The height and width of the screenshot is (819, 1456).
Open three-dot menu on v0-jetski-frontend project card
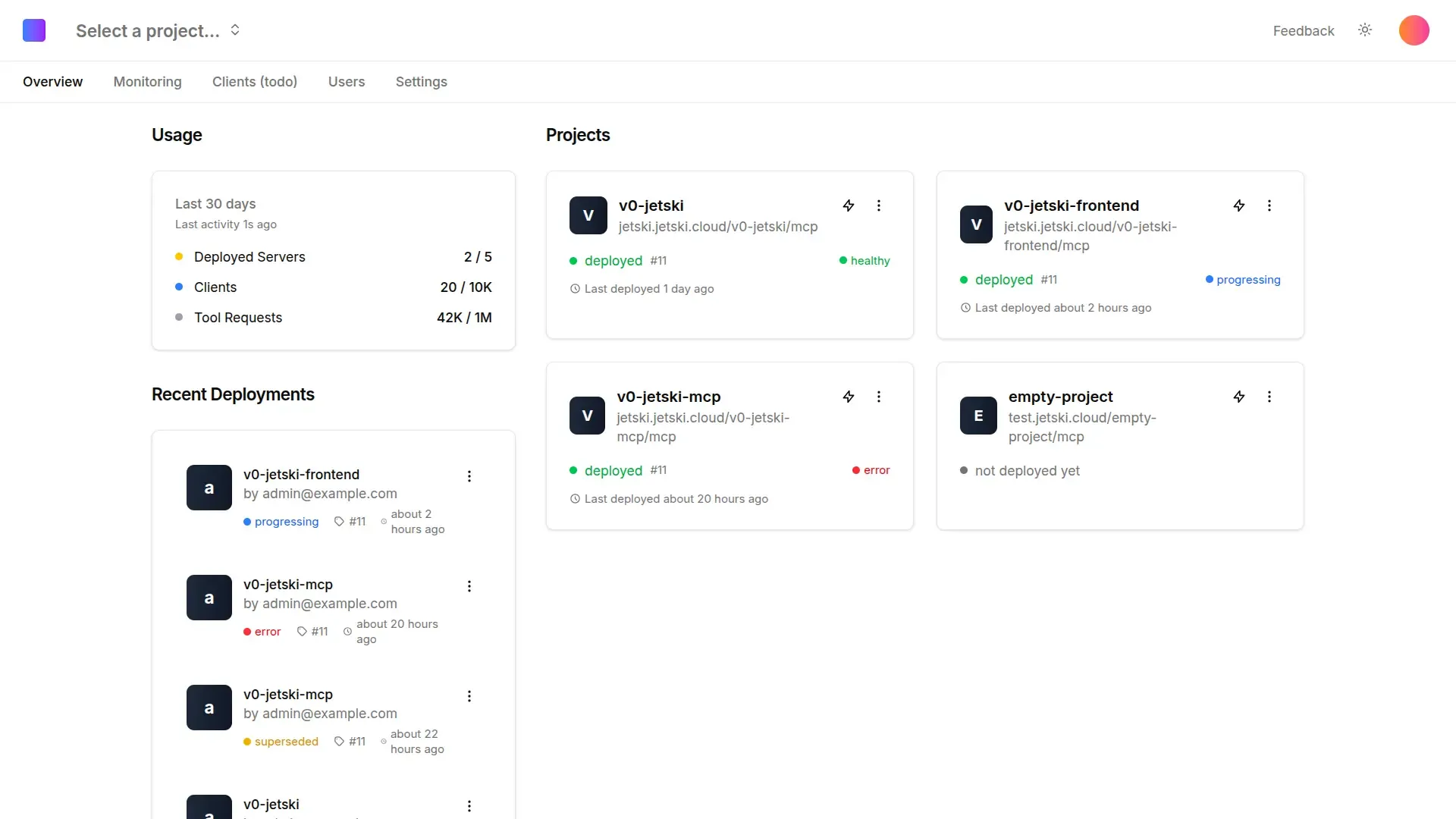coord(1269,206)
